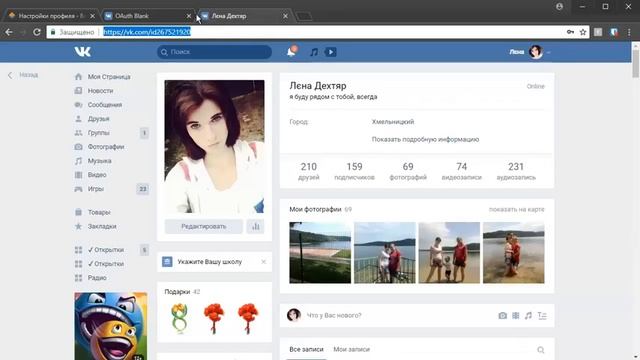The height and width of the screenshot is (360, 640).
Task: Open the Chrome user profile icon
Action: (x=559, y=7)
